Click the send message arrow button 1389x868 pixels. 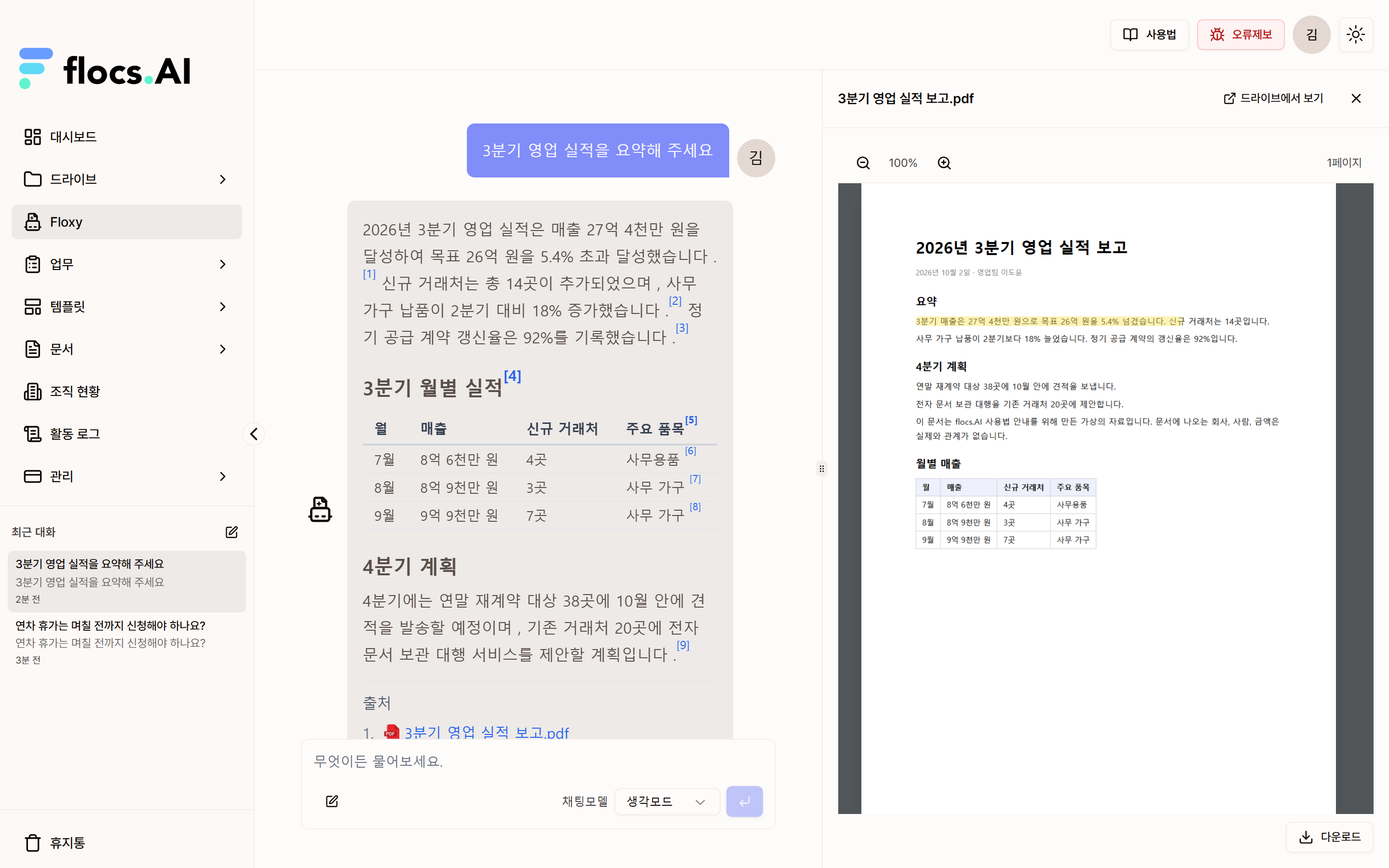click(745, 801)
